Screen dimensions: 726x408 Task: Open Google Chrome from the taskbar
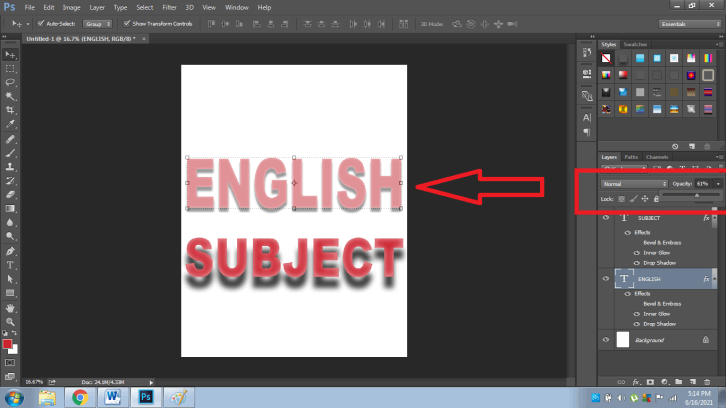79,397
